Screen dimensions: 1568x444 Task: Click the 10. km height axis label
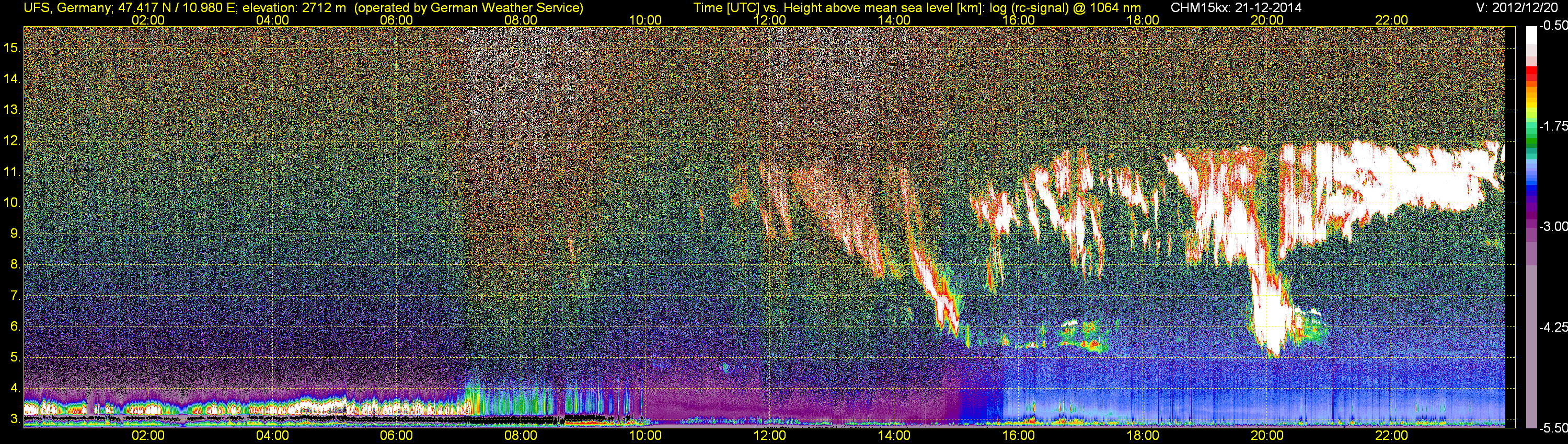point(12,203)
